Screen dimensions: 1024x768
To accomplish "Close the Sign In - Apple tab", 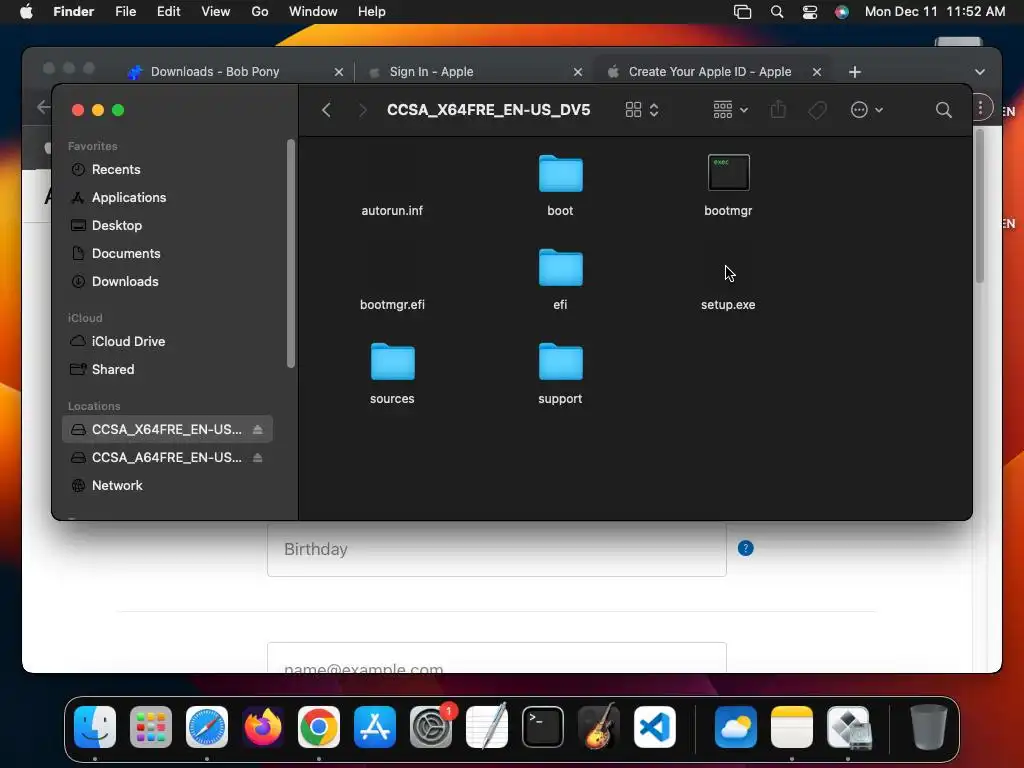I will 577,72.
